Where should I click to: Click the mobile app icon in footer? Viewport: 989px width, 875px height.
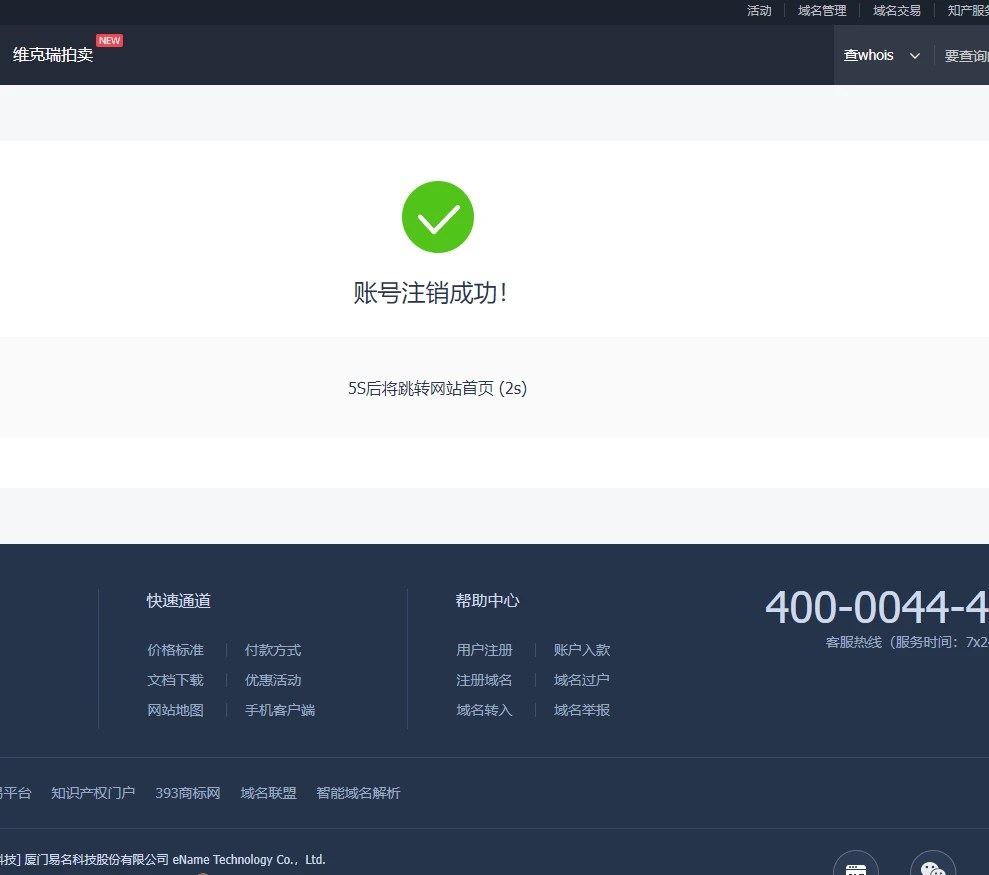856,865
